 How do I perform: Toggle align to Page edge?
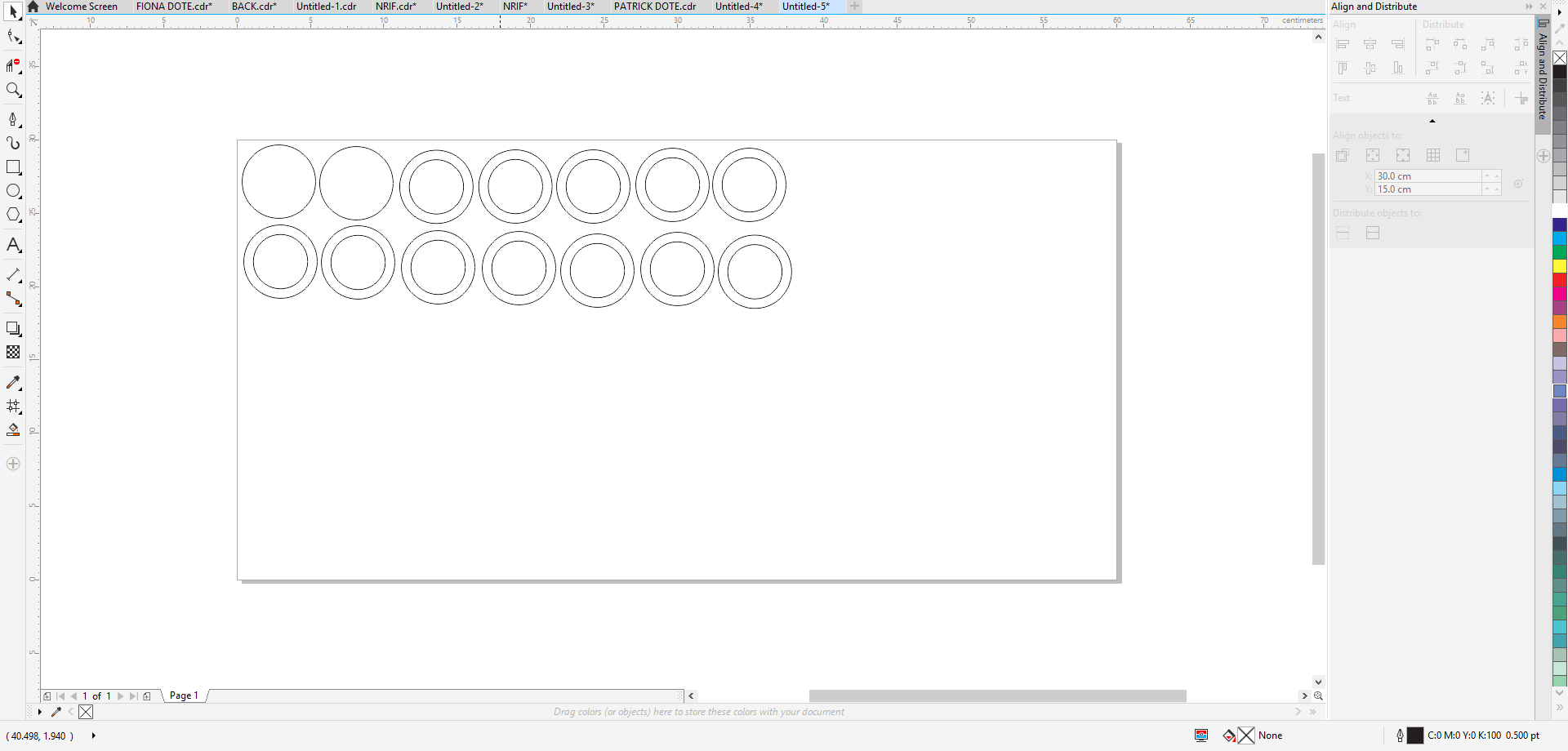tap(1373, 155)
